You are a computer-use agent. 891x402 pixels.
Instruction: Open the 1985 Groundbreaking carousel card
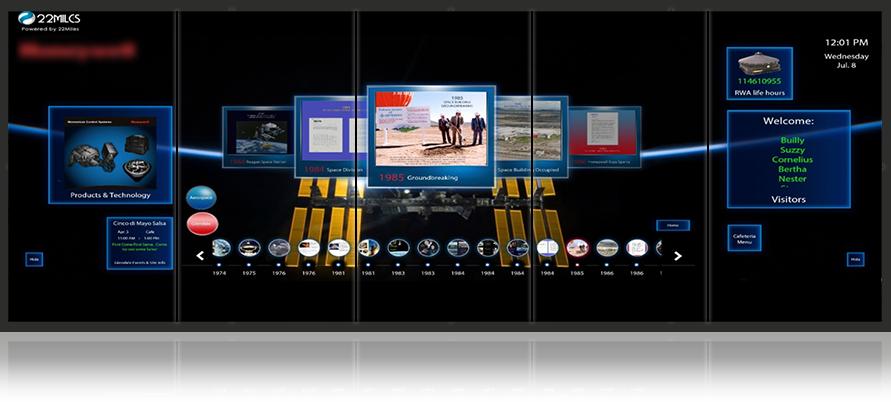point(431,136)
